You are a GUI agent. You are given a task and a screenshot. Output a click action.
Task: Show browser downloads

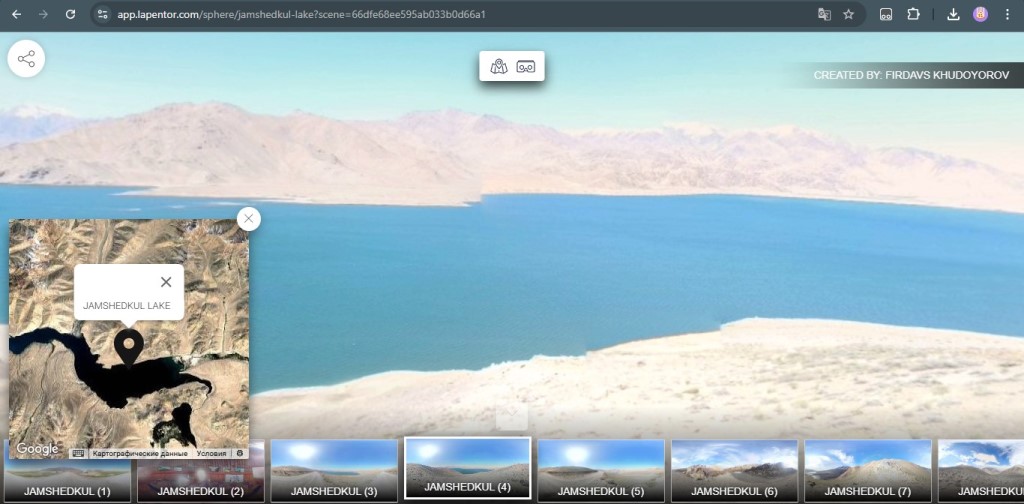953,15
